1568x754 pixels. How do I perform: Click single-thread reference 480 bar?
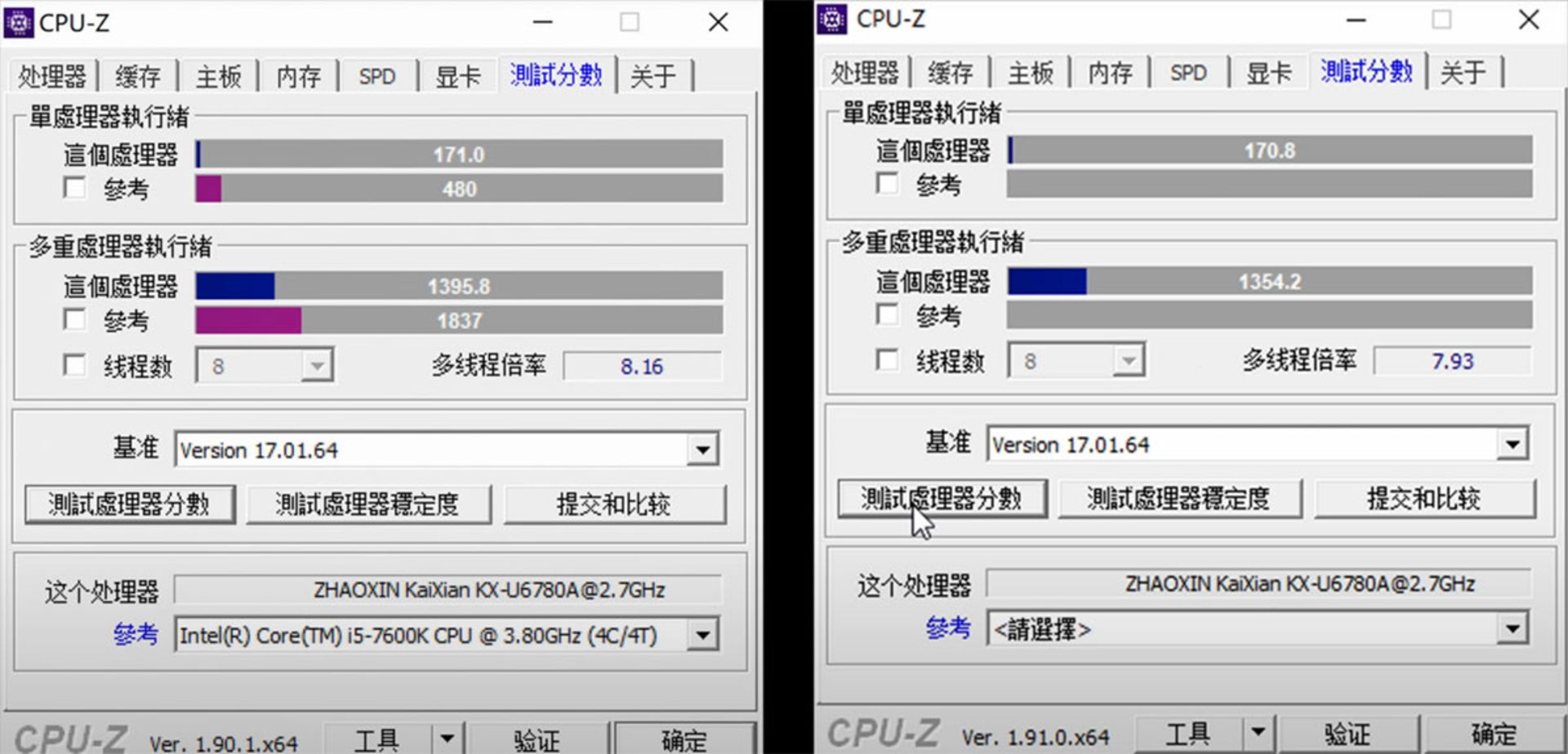pos(459,189)
